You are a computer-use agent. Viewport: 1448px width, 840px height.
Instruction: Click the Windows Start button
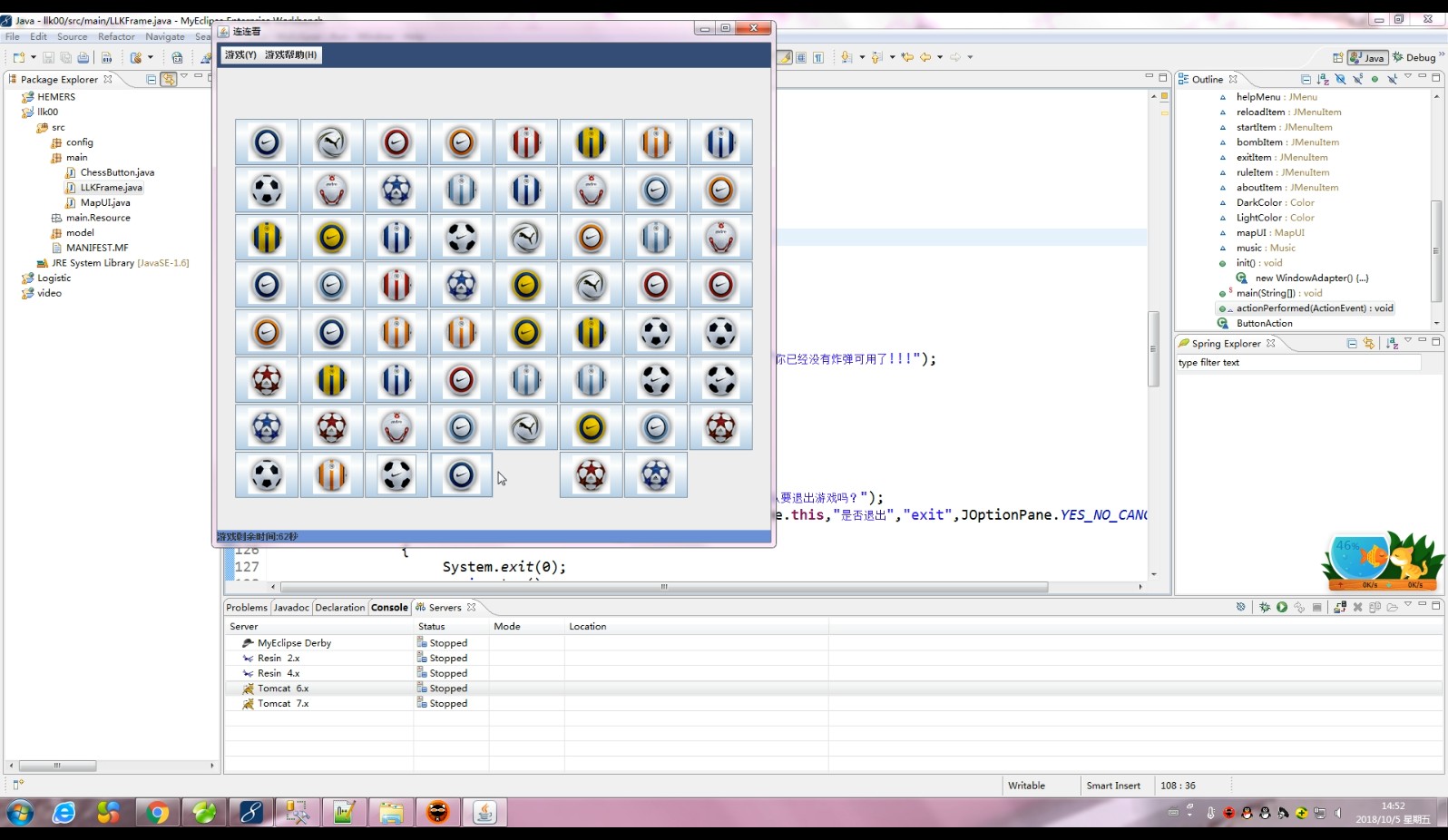point(20,813)
